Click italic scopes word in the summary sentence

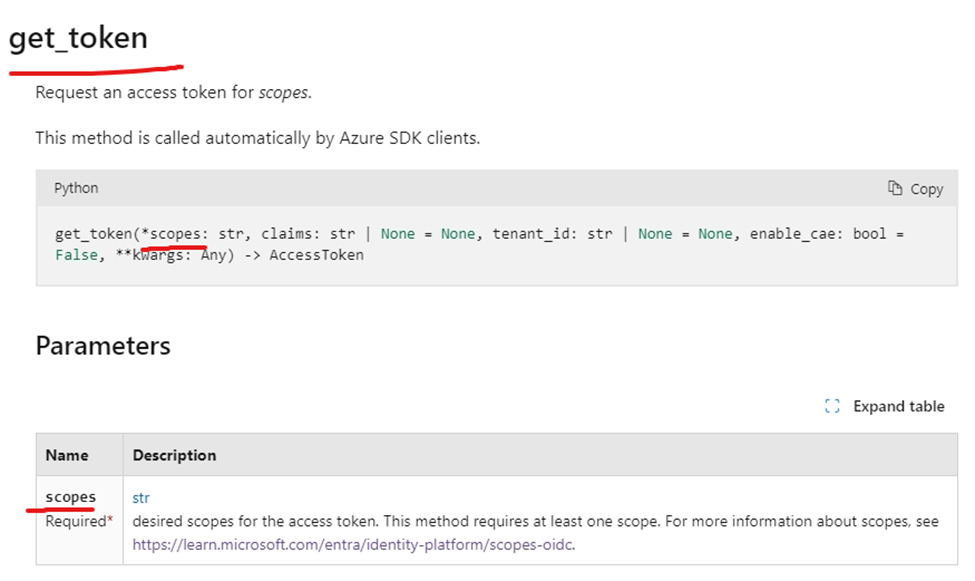tap(283, 92)
